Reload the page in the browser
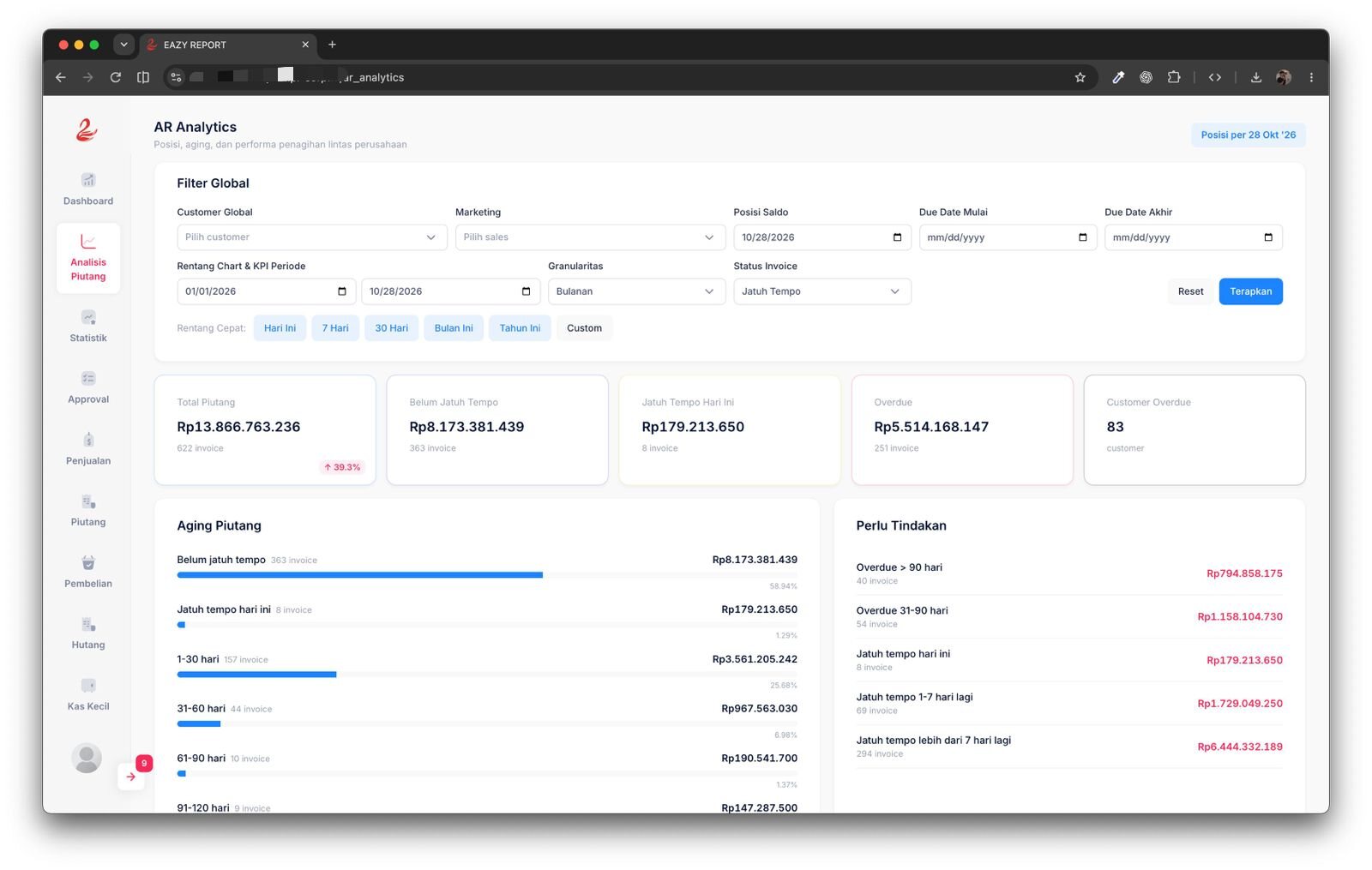 click(116, 77)
